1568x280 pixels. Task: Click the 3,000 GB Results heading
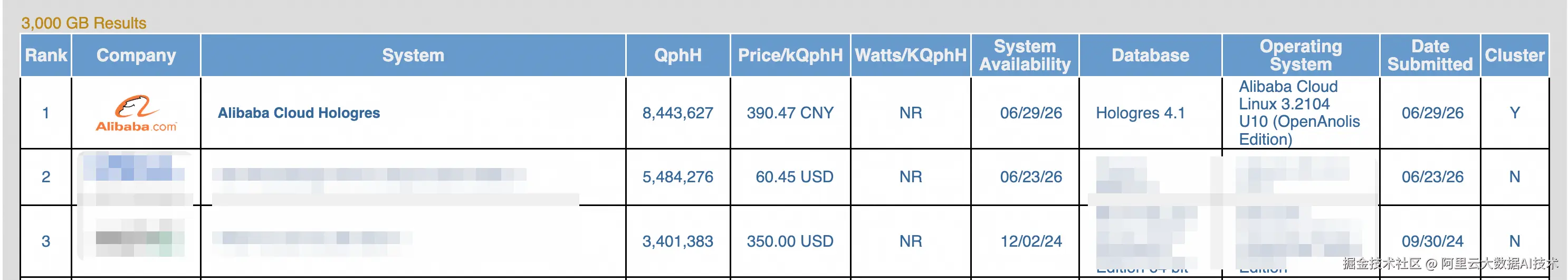(x=84, y=23)
